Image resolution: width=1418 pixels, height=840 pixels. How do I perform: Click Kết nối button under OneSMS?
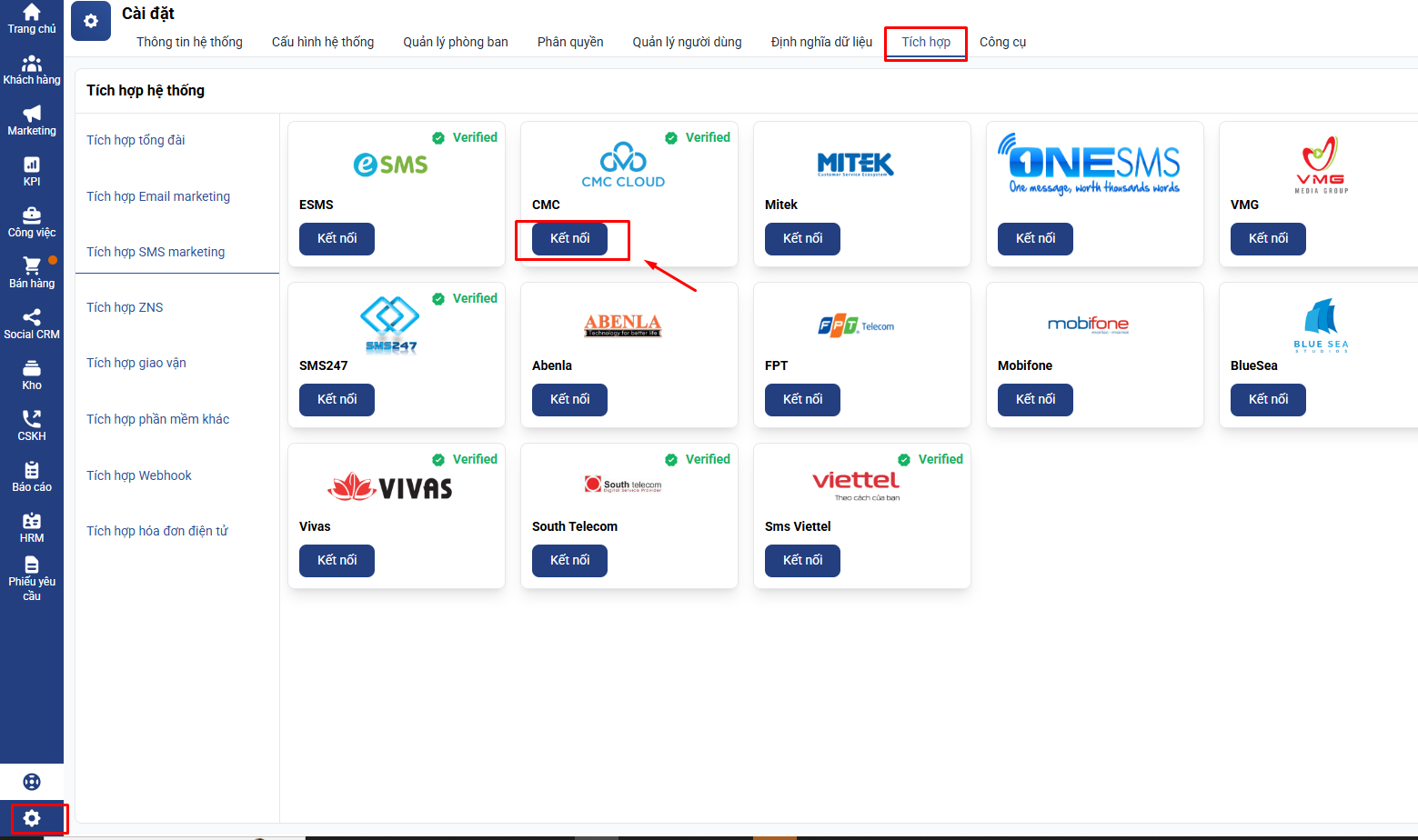[x=1035, y=239]
